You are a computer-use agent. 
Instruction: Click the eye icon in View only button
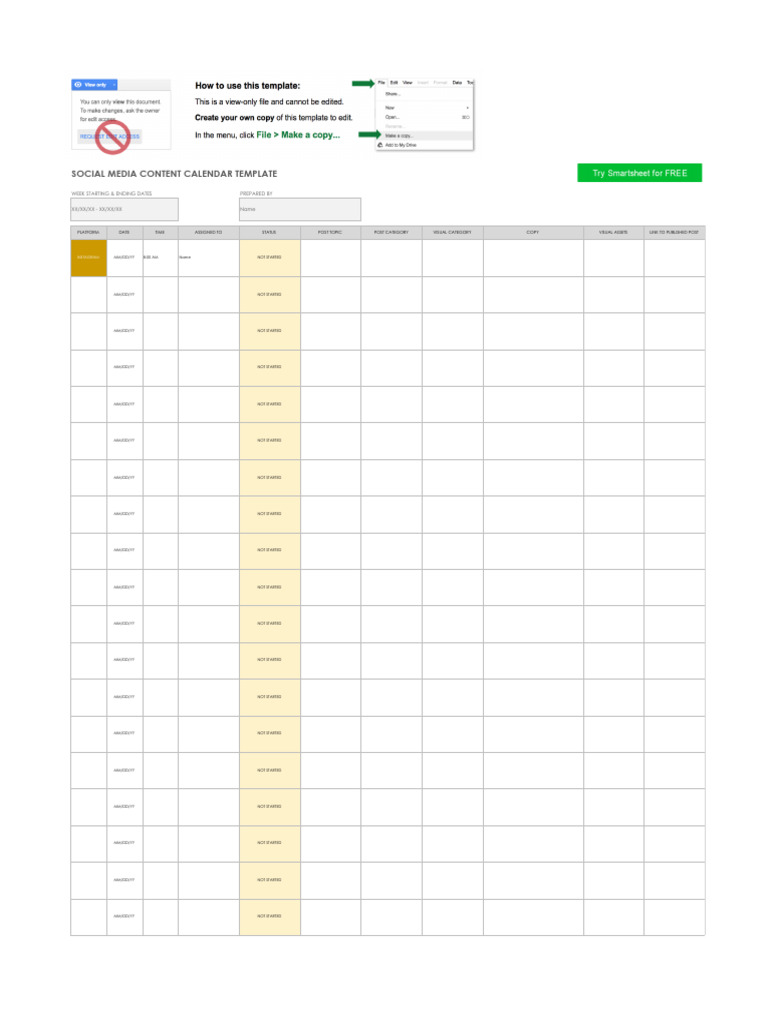coord(78,85)
